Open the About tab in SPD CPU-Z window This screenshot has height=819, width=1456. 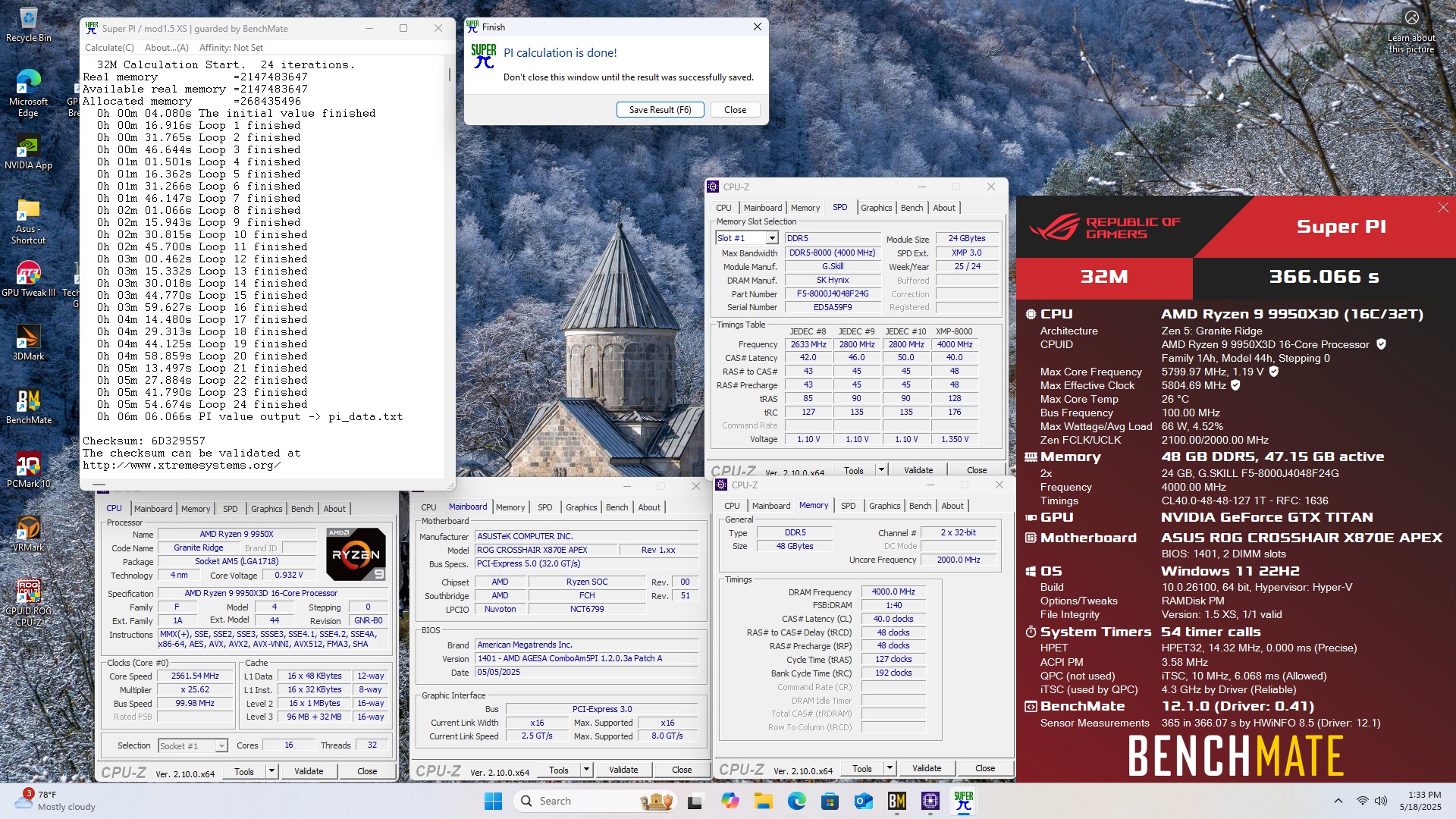point(944,208)
